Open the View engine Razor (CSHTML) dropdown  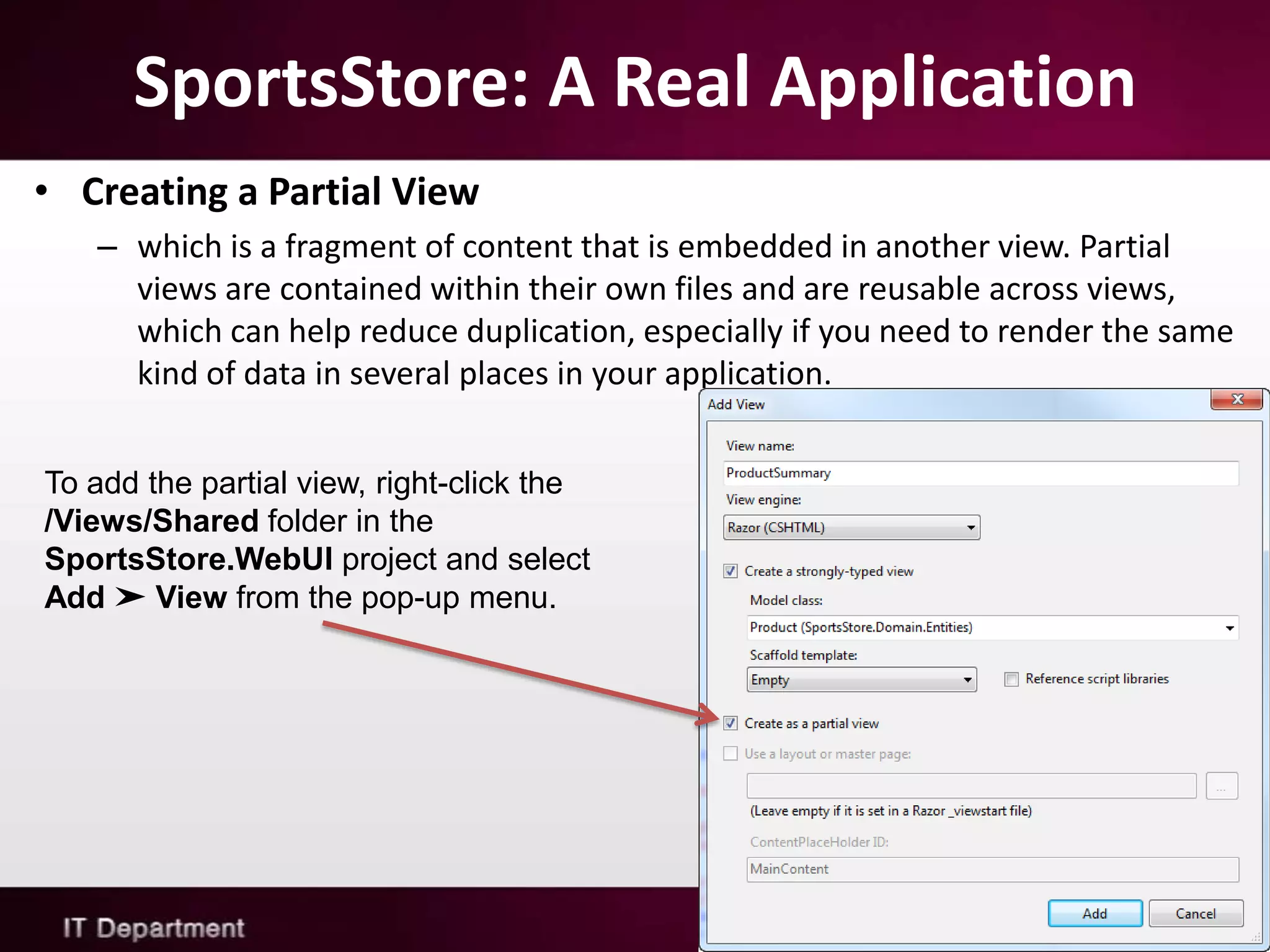851,527
